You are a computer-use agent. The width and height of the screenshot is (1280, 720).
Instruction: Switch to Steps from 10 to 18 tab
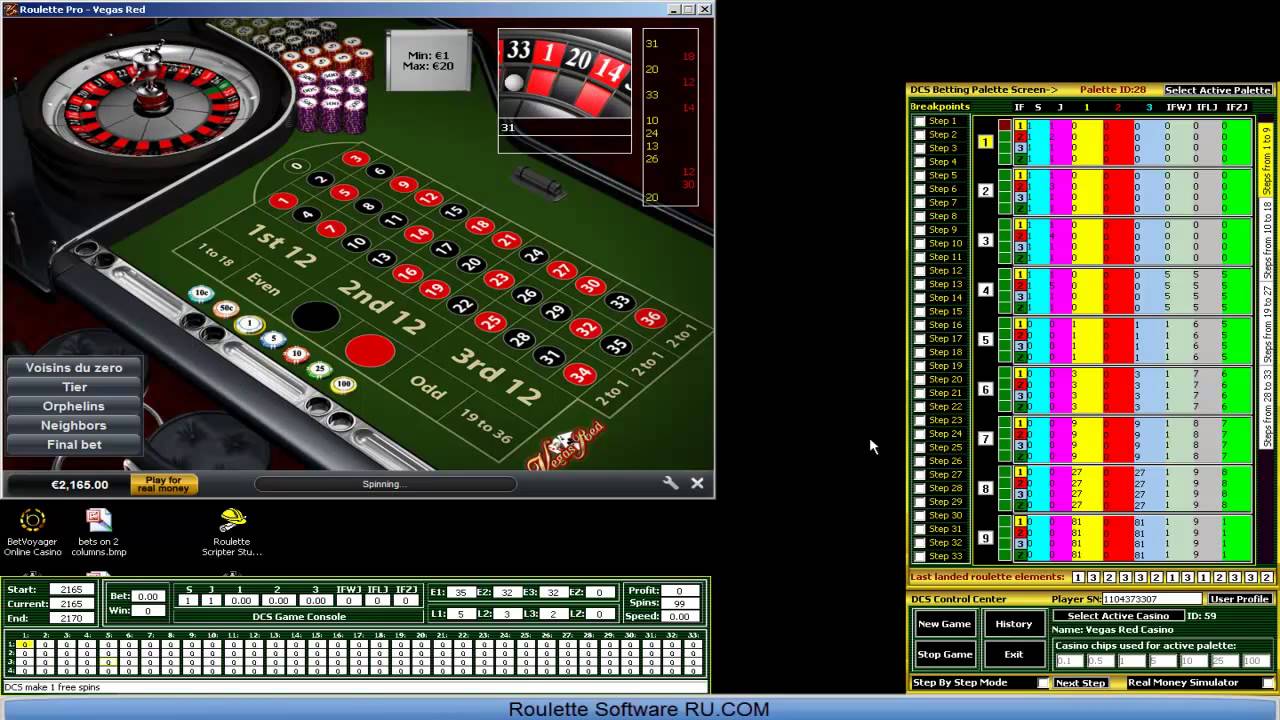1266,240
